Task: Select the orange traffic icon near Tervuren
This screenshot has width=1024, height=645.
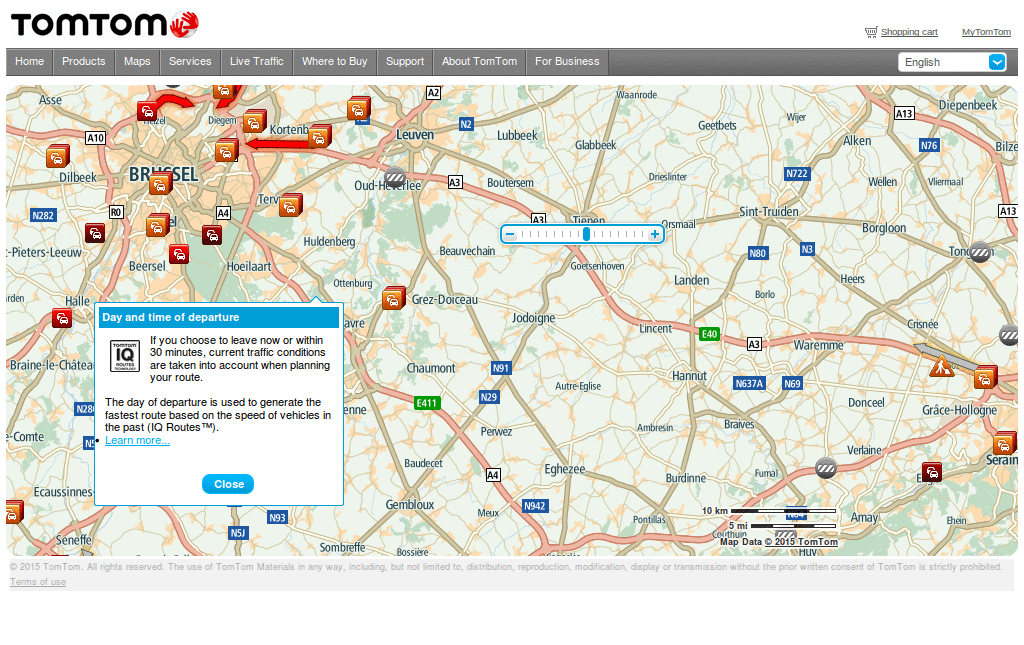Action: click(x=290, y=206)
